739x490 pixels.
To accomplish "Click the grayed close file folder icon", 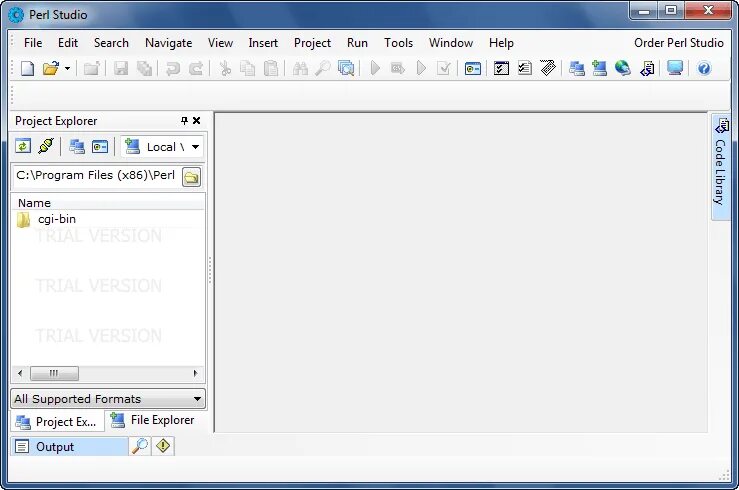I will pyautogui.click(x=91, y=68).
